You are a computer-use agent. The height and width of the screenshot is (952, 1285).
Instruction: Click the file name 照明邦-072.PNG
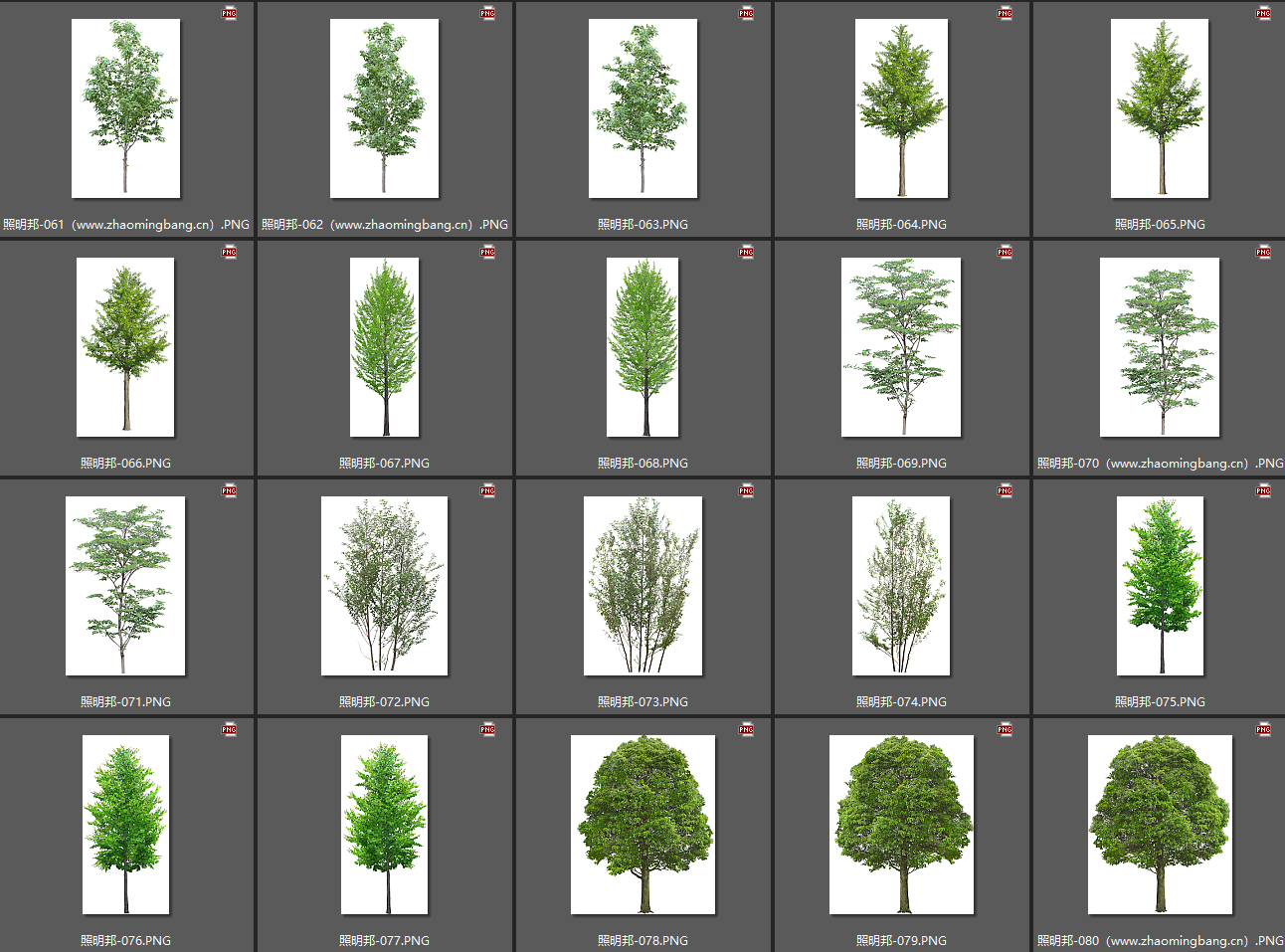(384, 702)
